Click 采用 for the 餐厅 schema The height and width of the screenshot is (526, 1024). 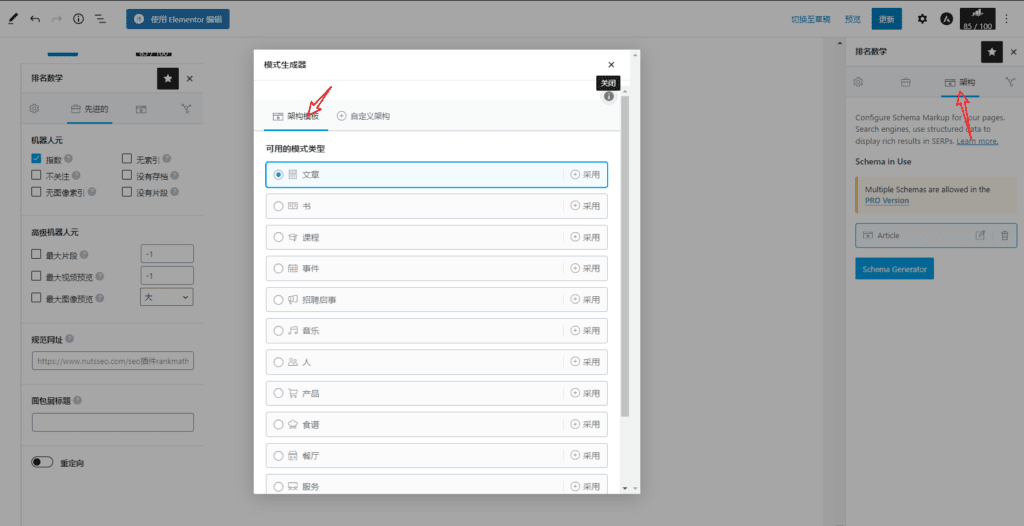click(x=585, y=455)
